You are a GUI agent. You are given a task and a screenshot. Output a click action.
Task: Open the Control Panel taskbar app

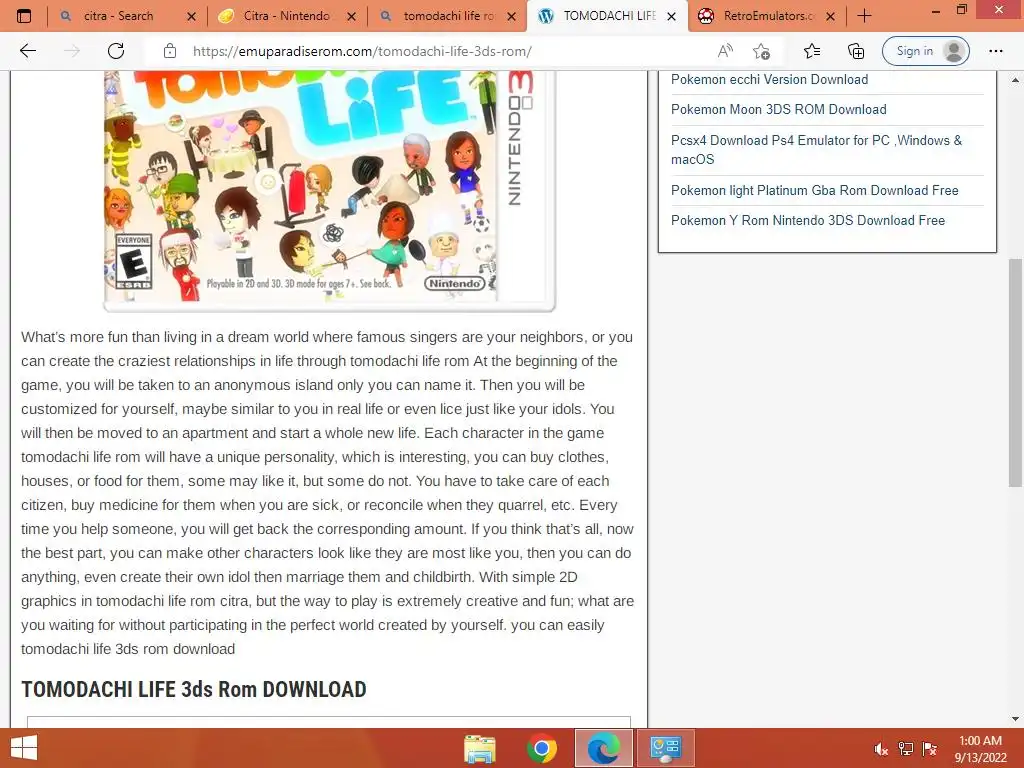665,748
